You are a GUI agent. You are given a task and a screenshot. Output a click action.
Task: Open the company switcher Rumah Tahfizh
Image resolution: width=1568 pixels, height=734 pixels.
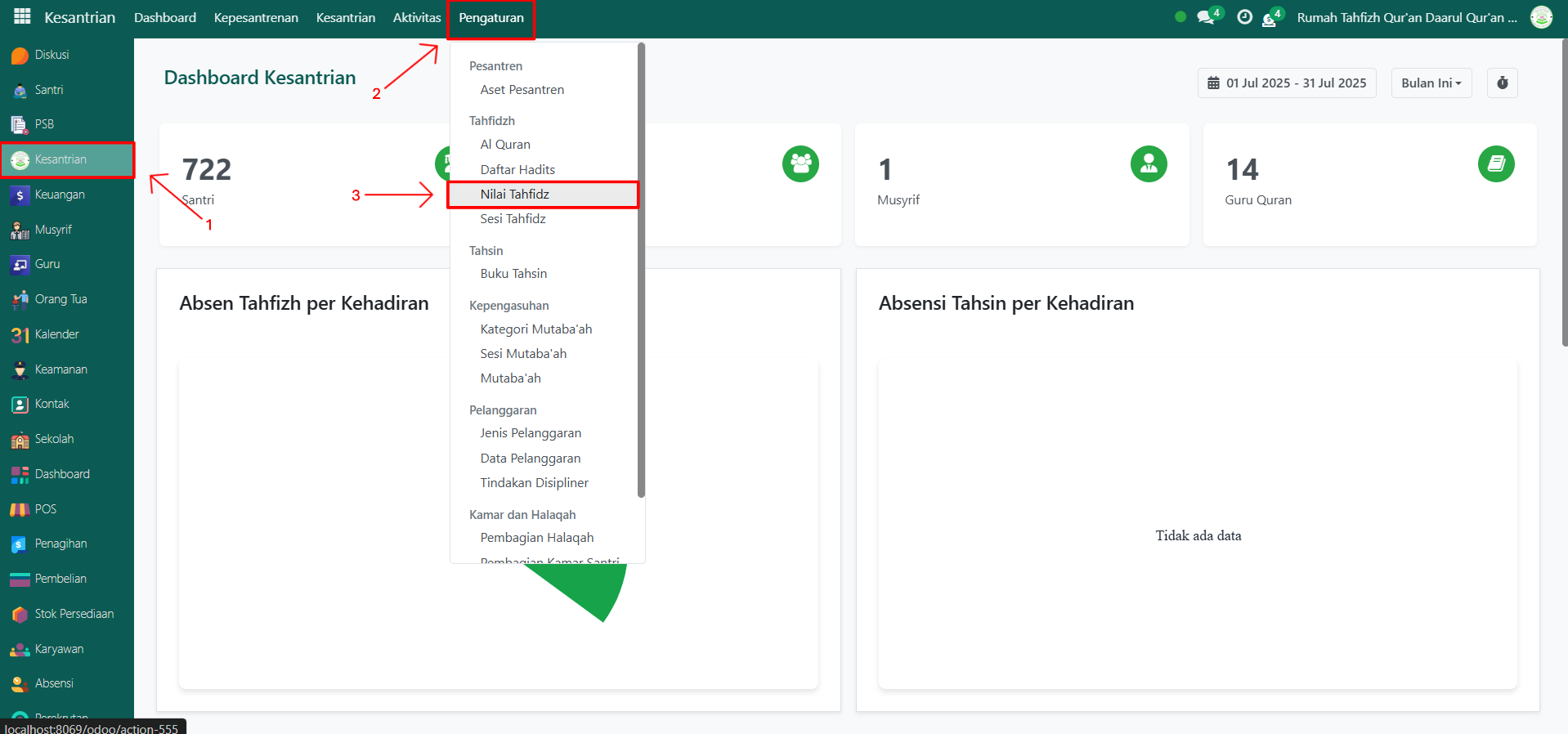tap(1406, 17)
